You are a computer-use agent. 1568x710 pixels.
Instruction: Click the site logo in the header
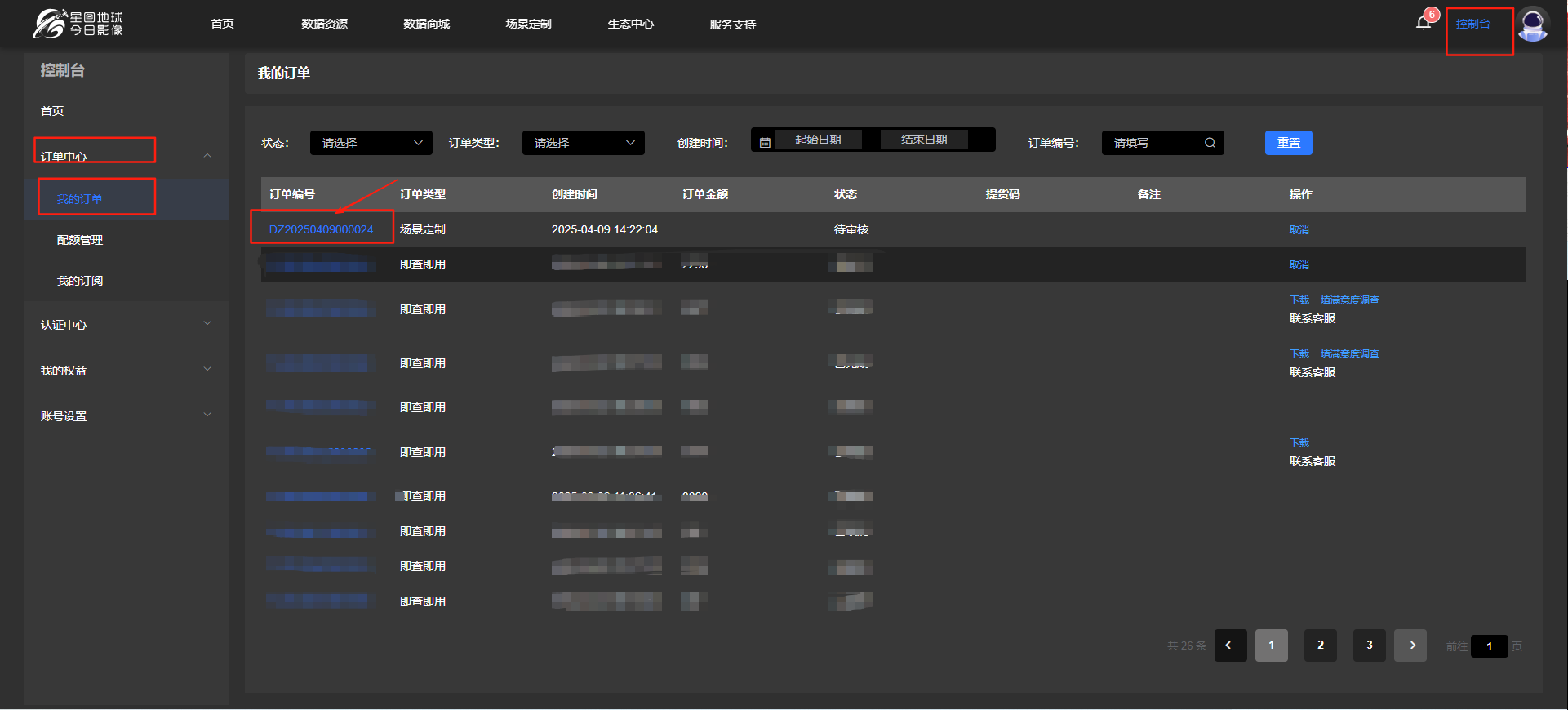78,24
